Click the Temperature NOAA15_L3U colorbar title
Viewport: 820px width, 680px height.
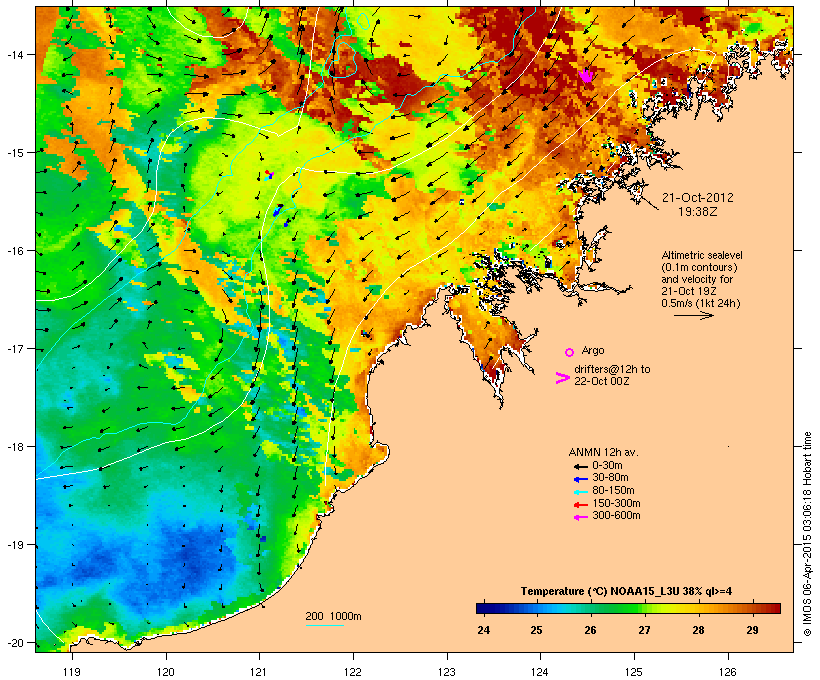[626, 591]
